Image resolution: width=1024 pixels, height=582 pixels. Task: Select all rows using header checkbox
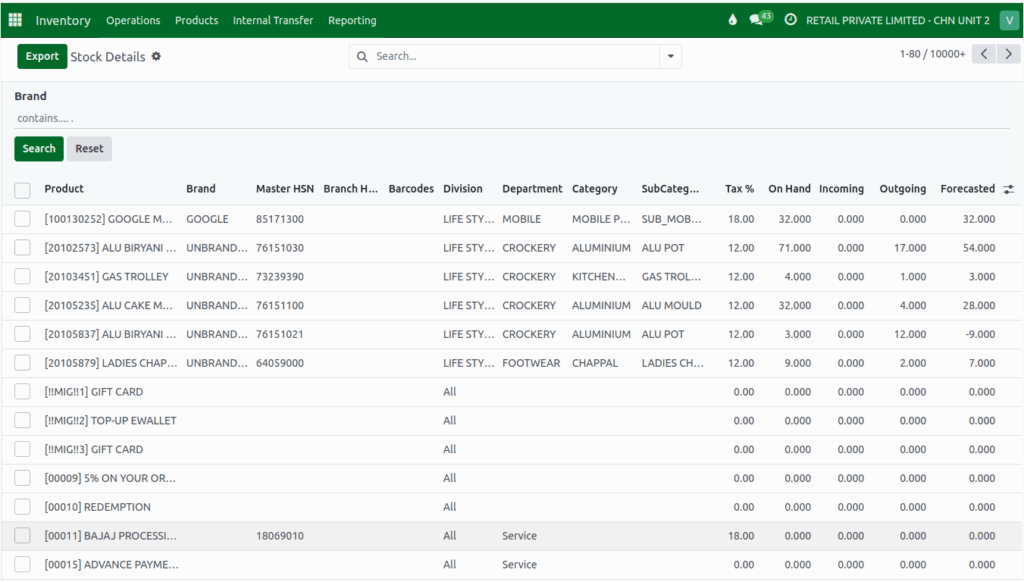(x=22, y=189)
